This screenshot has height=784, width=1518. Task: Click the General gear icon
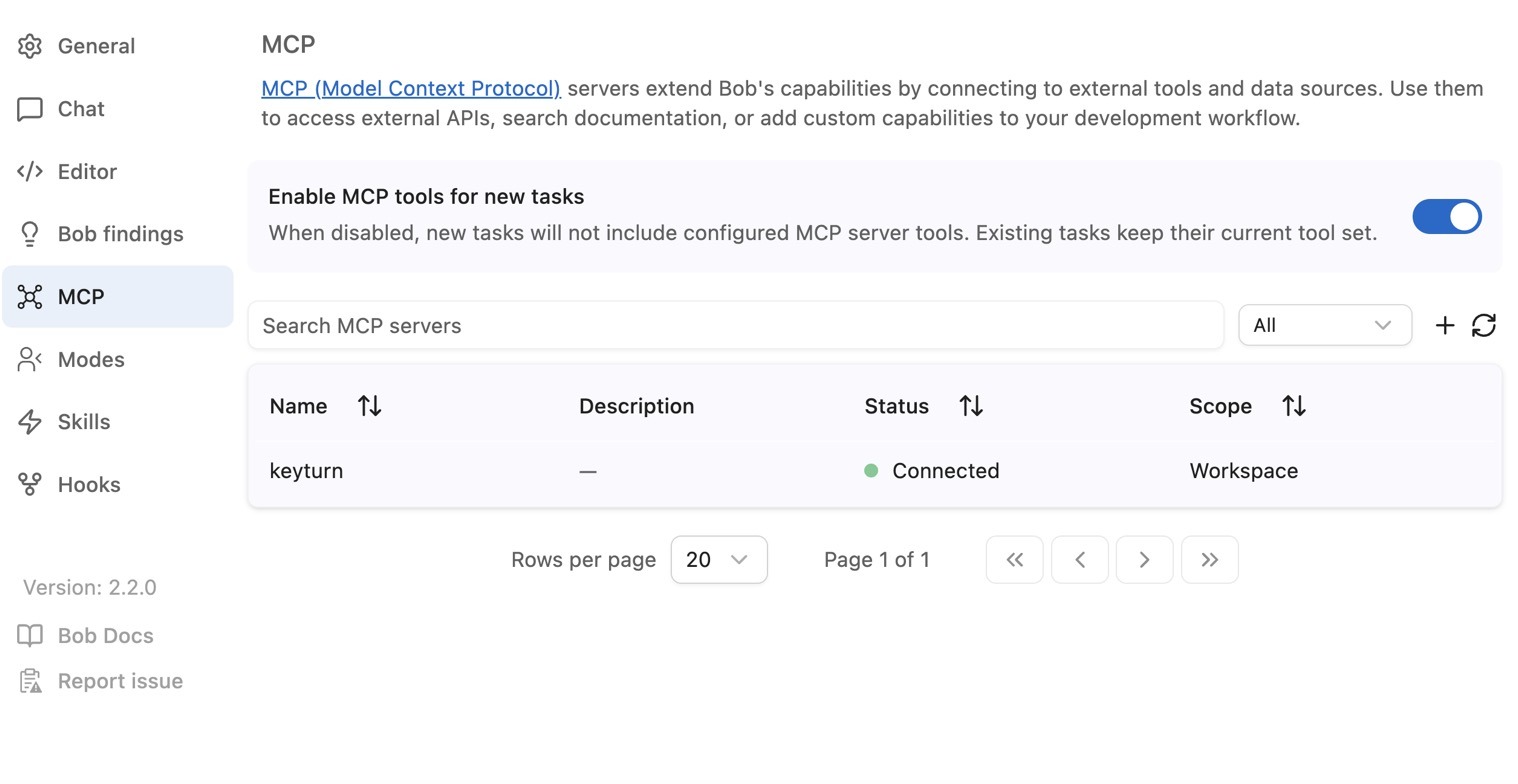pyautogui.click(x=30, y=46)
